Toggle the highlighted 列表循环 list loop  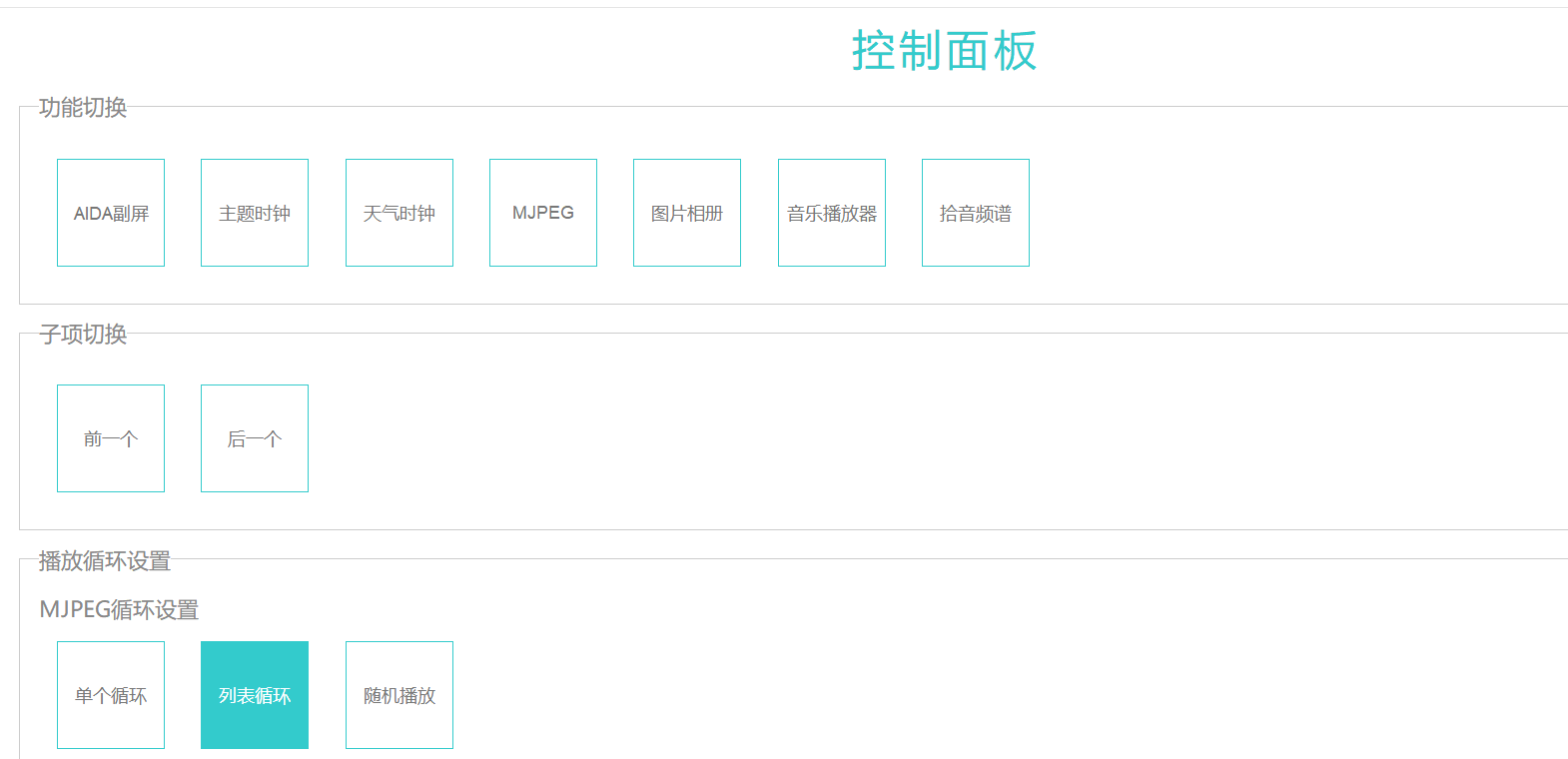(x=255, y=695)
